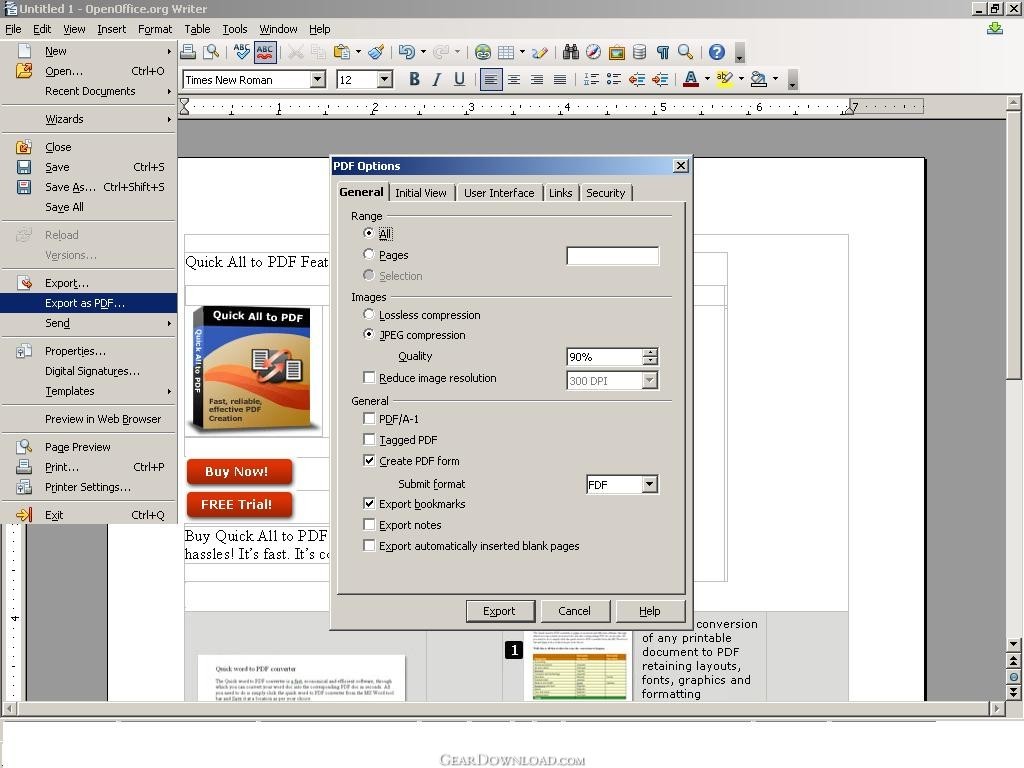This screenshot has height=768, width=1024.
Task: Switch to the Security tab
Action: pyautogui.click(x=605, y=193)
